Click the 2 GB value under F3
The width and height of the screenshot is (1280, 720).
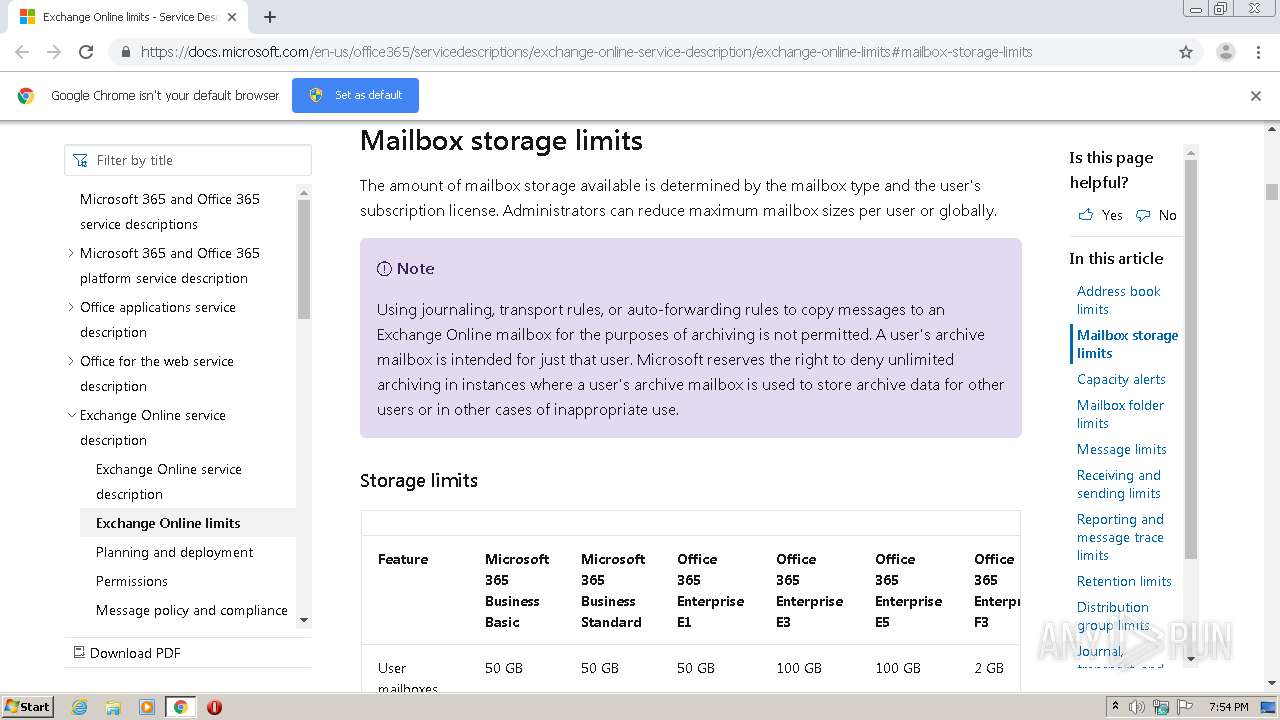989,668
